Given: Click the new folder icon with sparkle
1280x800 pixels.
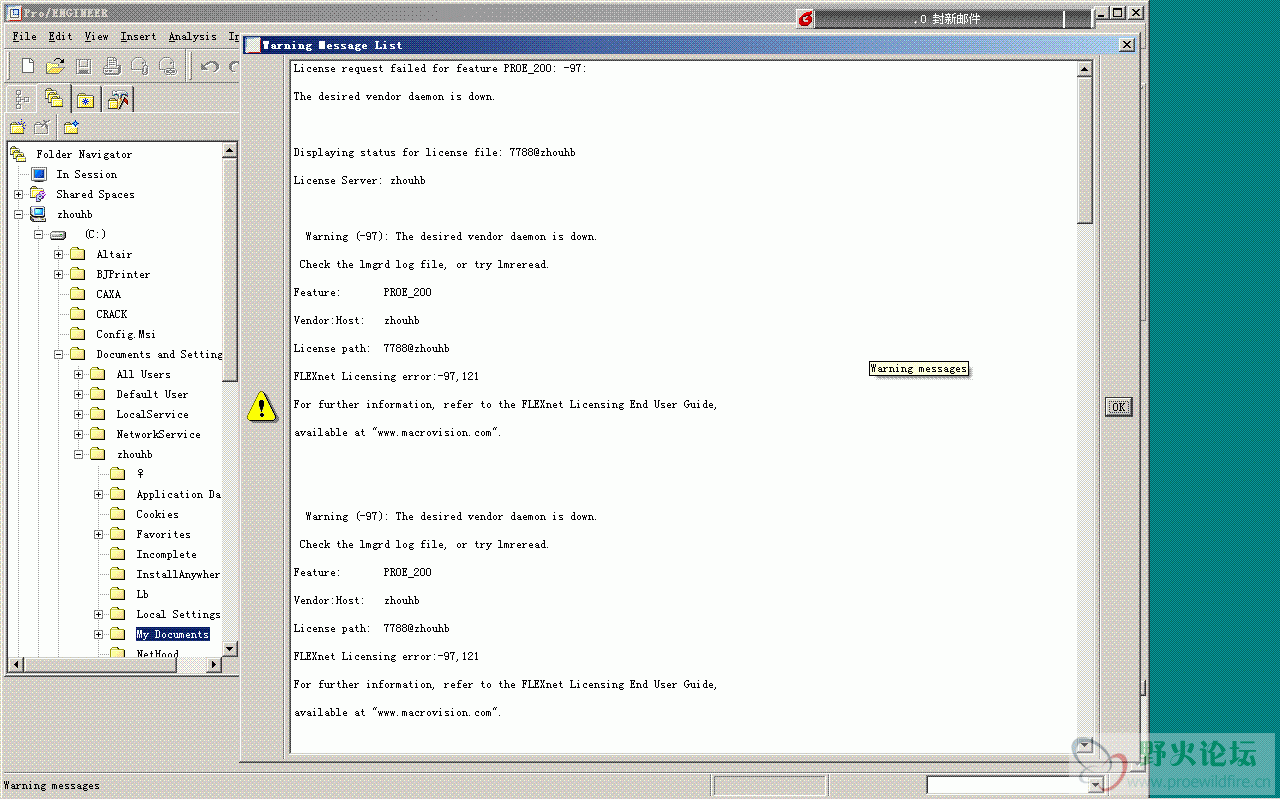Looking at the screenshot, I should [x=17, y=127].
